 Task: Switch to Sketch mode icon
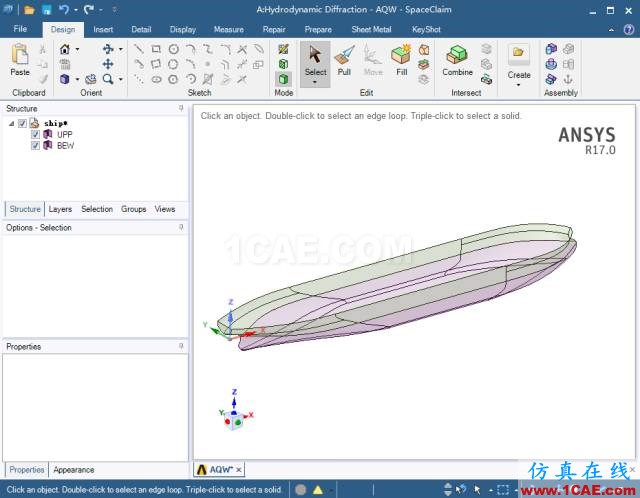coord(283,49)
